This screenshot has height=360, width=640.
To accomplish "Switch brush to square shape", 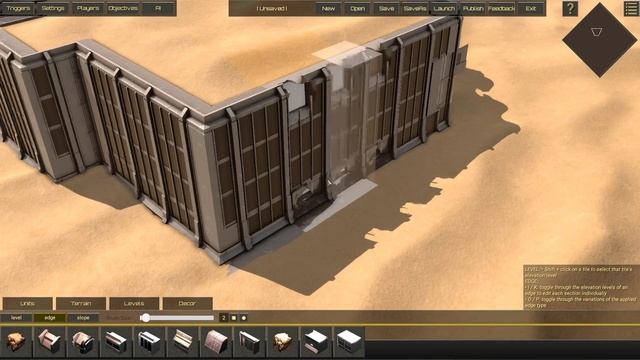I will click(x=234, y=318).
